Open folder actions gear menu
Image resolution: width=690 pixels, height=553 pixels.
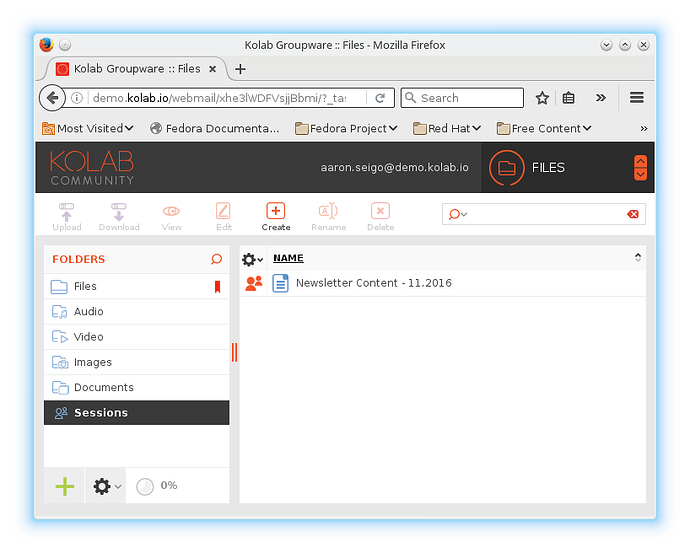click(106, 486)
